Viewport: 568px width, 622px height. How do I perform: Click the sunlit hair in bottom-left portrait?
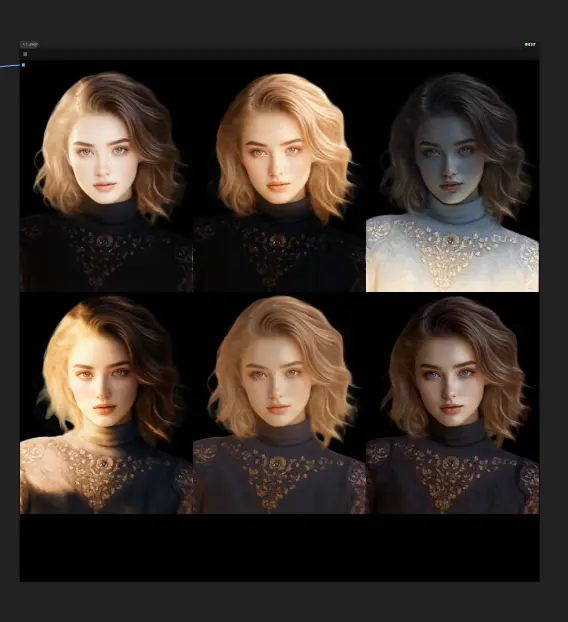click(65, 349)
